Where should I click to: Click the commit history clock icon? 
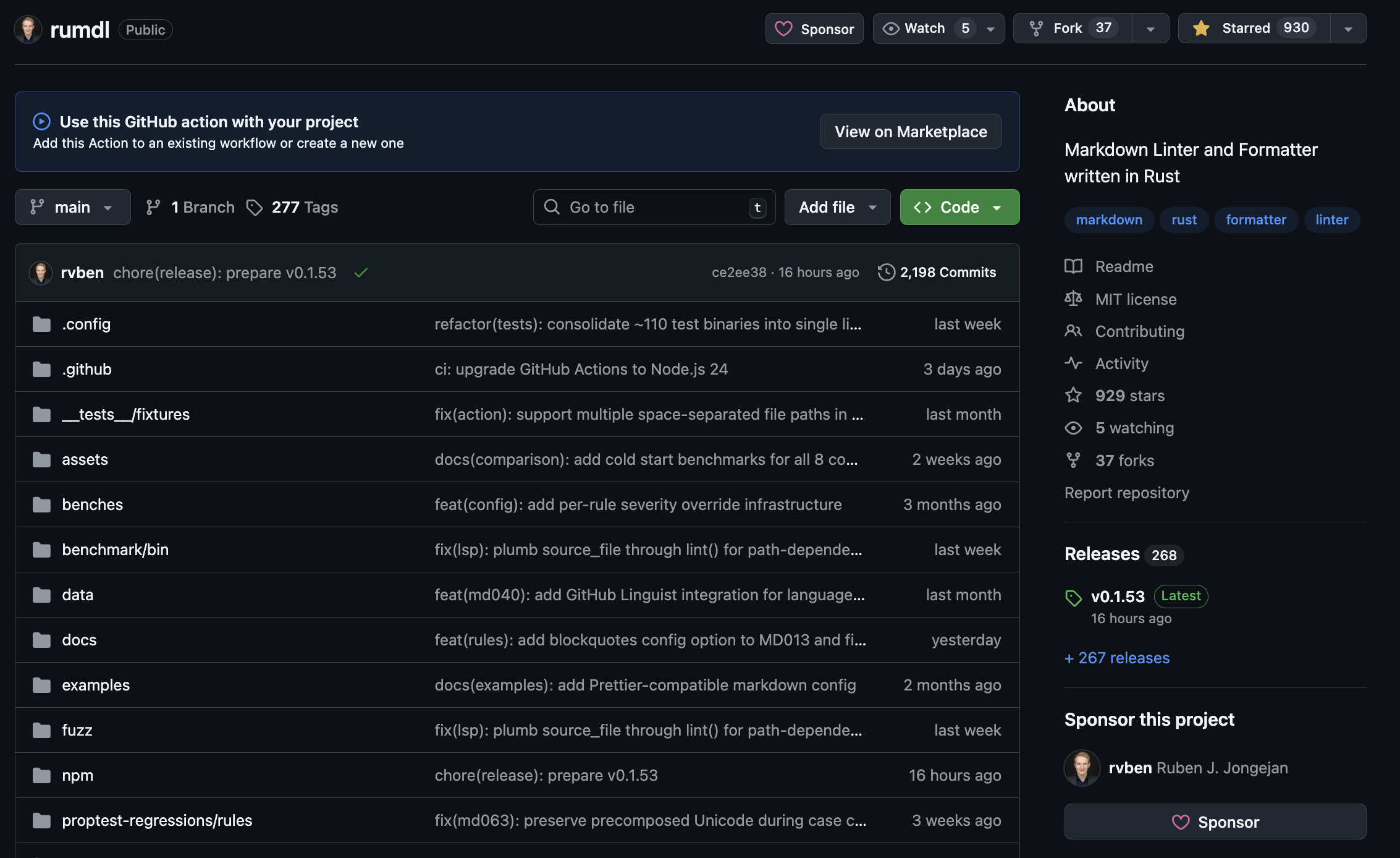click(886, 273)
